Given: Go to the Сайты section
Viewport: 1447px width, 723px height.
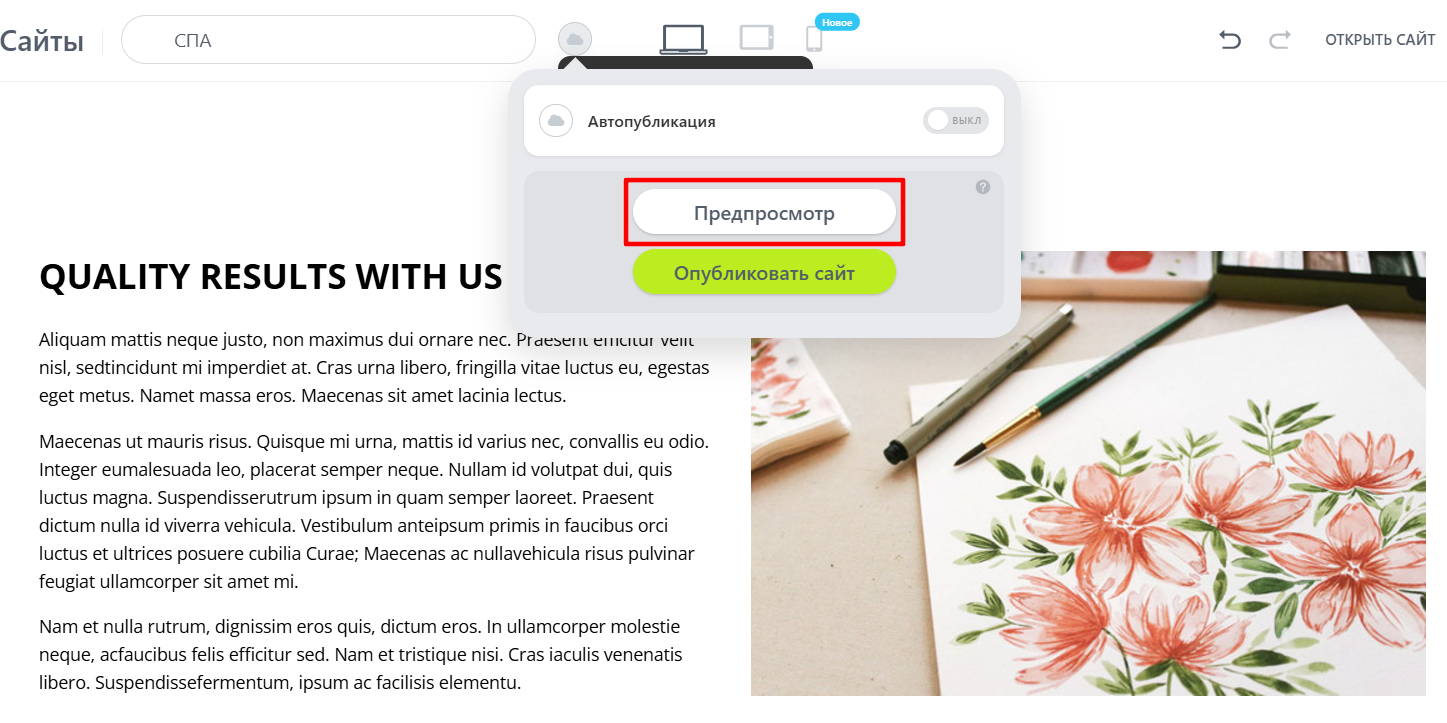Looking at the screenshot, I should pos(41,41).
